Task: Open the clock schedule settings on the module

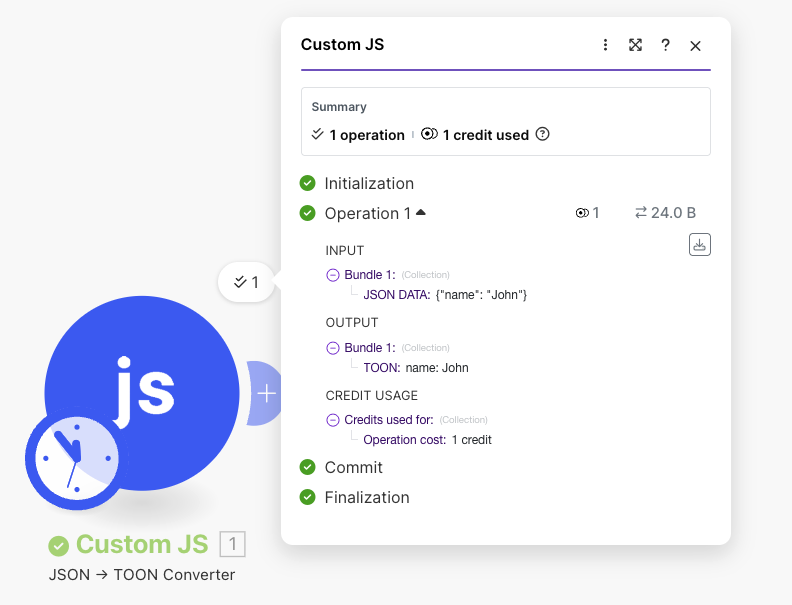Action: [76, 459]
